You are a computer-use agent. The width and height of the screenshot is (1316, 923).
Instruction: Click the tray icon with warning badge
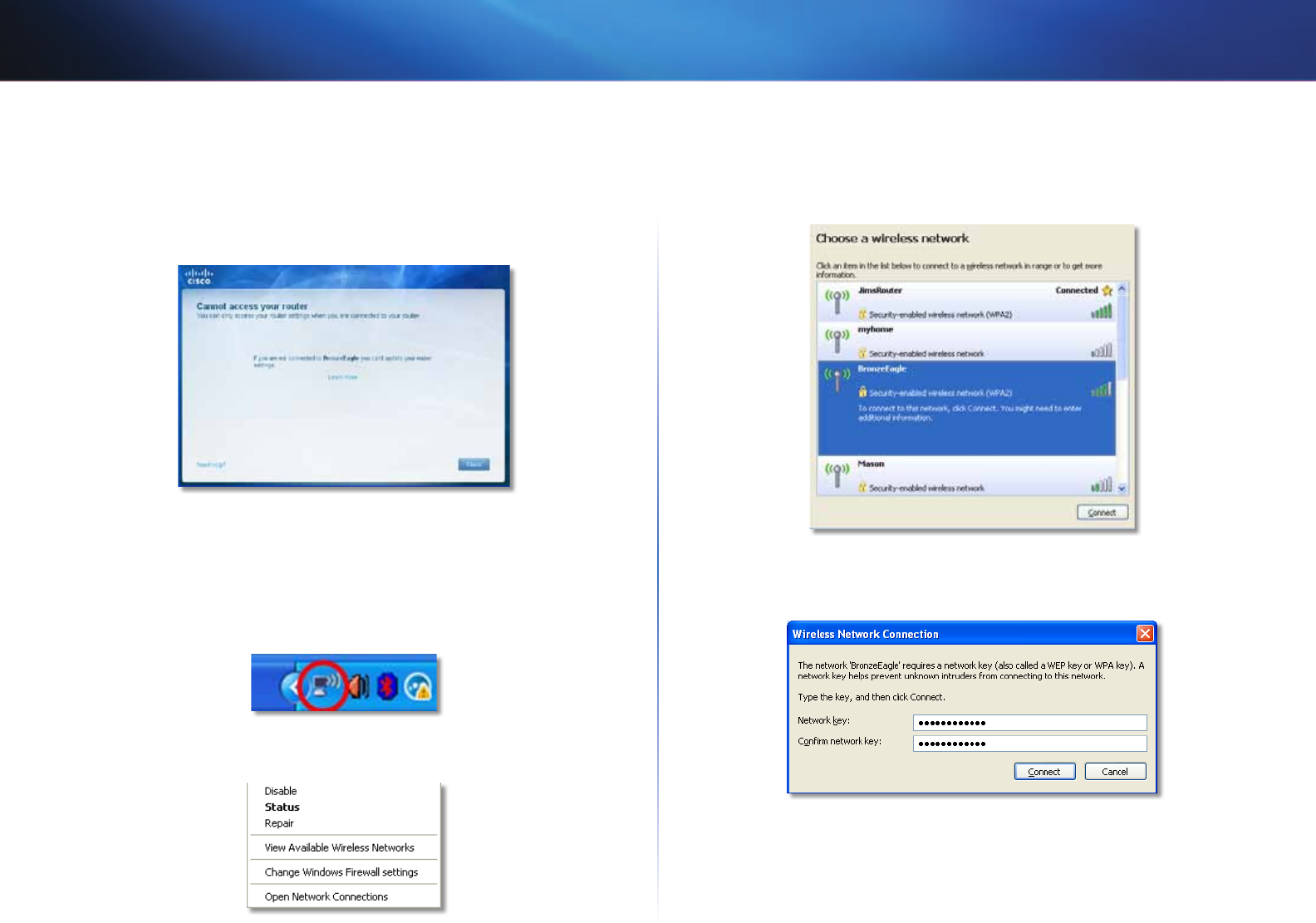click(418, 687)
